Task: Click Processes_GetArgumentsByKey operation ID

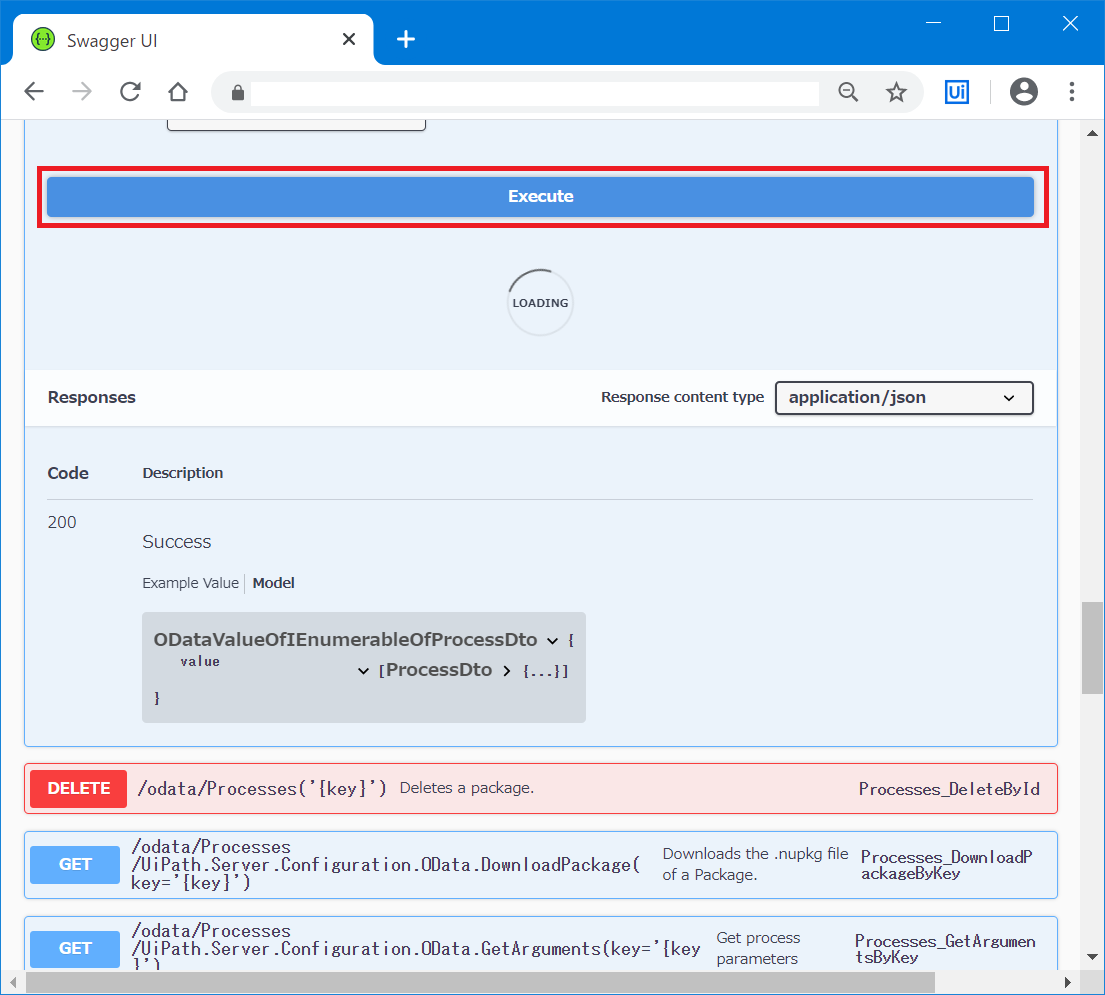Action: [x=945, y=949]
